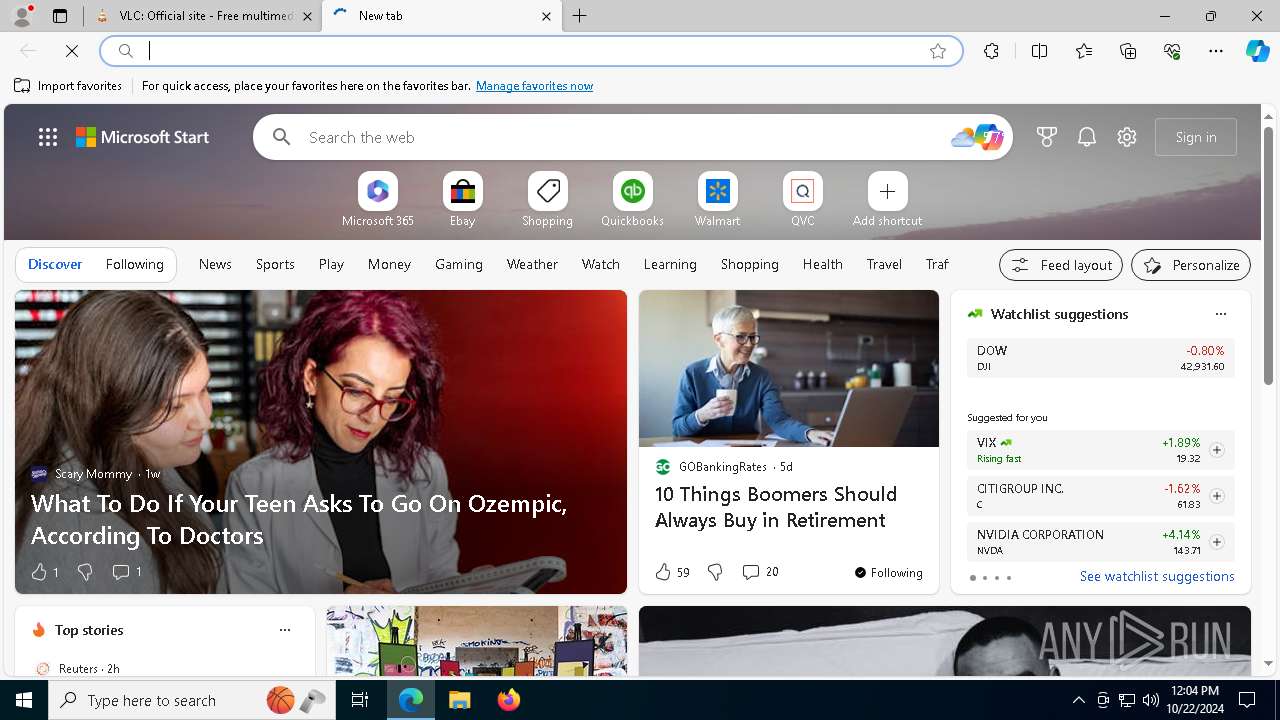This screenshot has width=1280, height=720.
Task: Dislike the Boomers retirement article
Action: click(715, 572)
